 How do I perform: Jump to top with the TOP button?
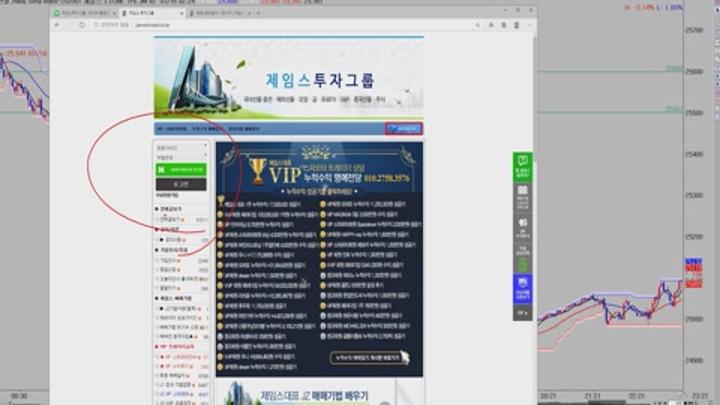click(x=523, y=313)
